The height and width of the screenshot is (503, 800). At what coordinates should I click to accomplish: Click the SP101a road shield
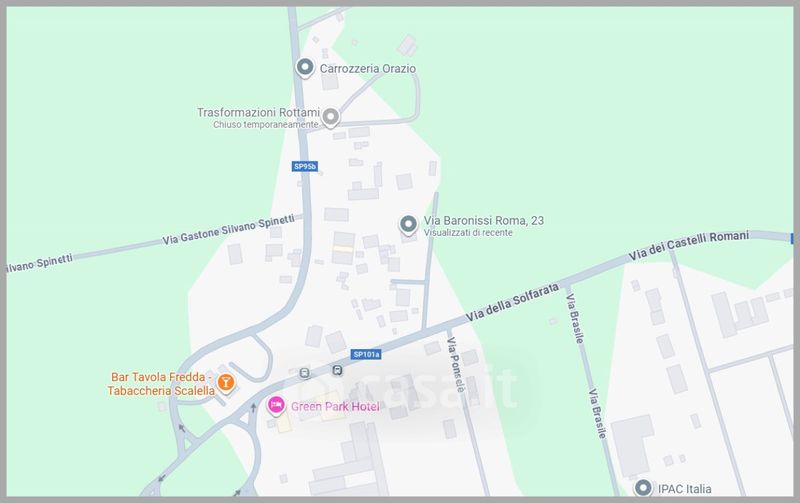[366, 354]
